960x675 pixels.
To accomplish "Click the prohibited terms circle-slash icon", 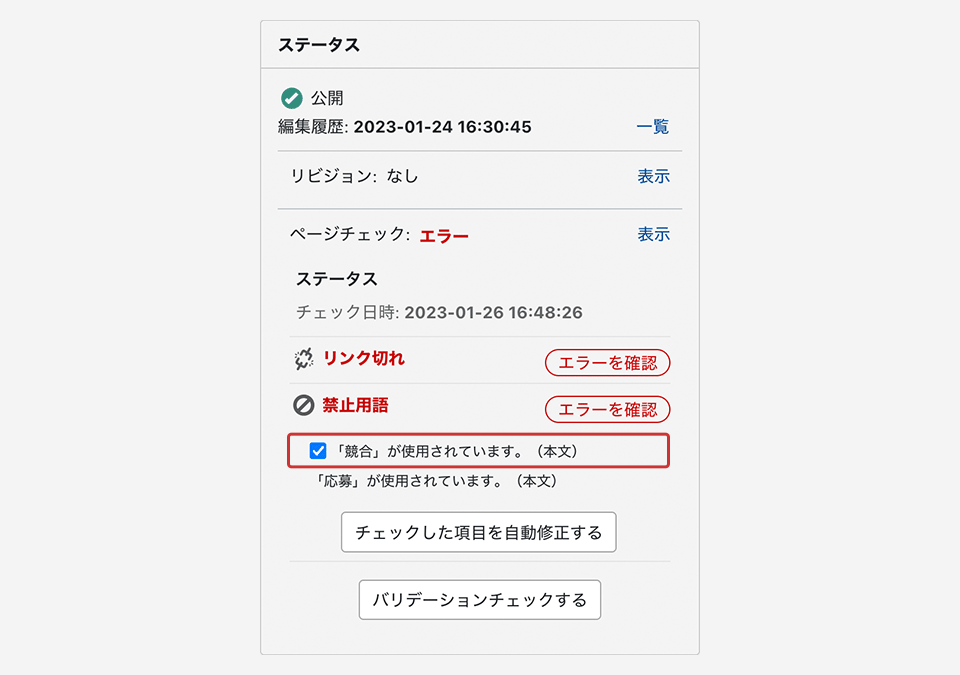I will pyautogui.click(x=304, y=406).
